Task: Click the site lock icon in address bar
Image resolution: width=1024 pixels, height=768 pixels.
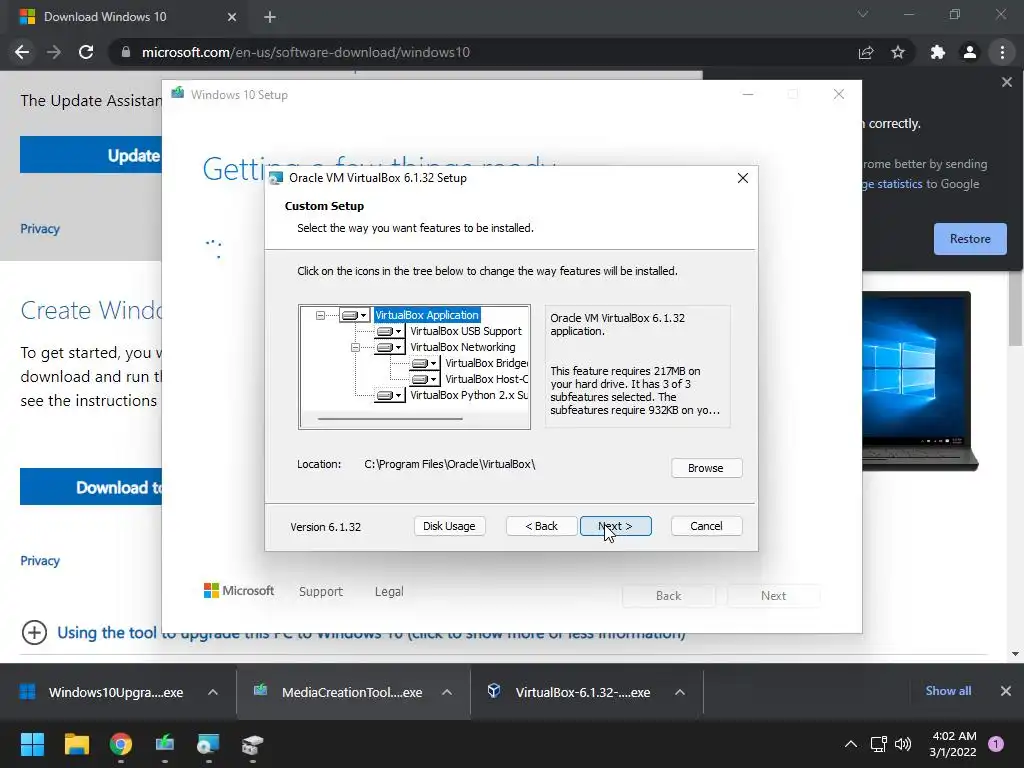Action: click(126, 52)
